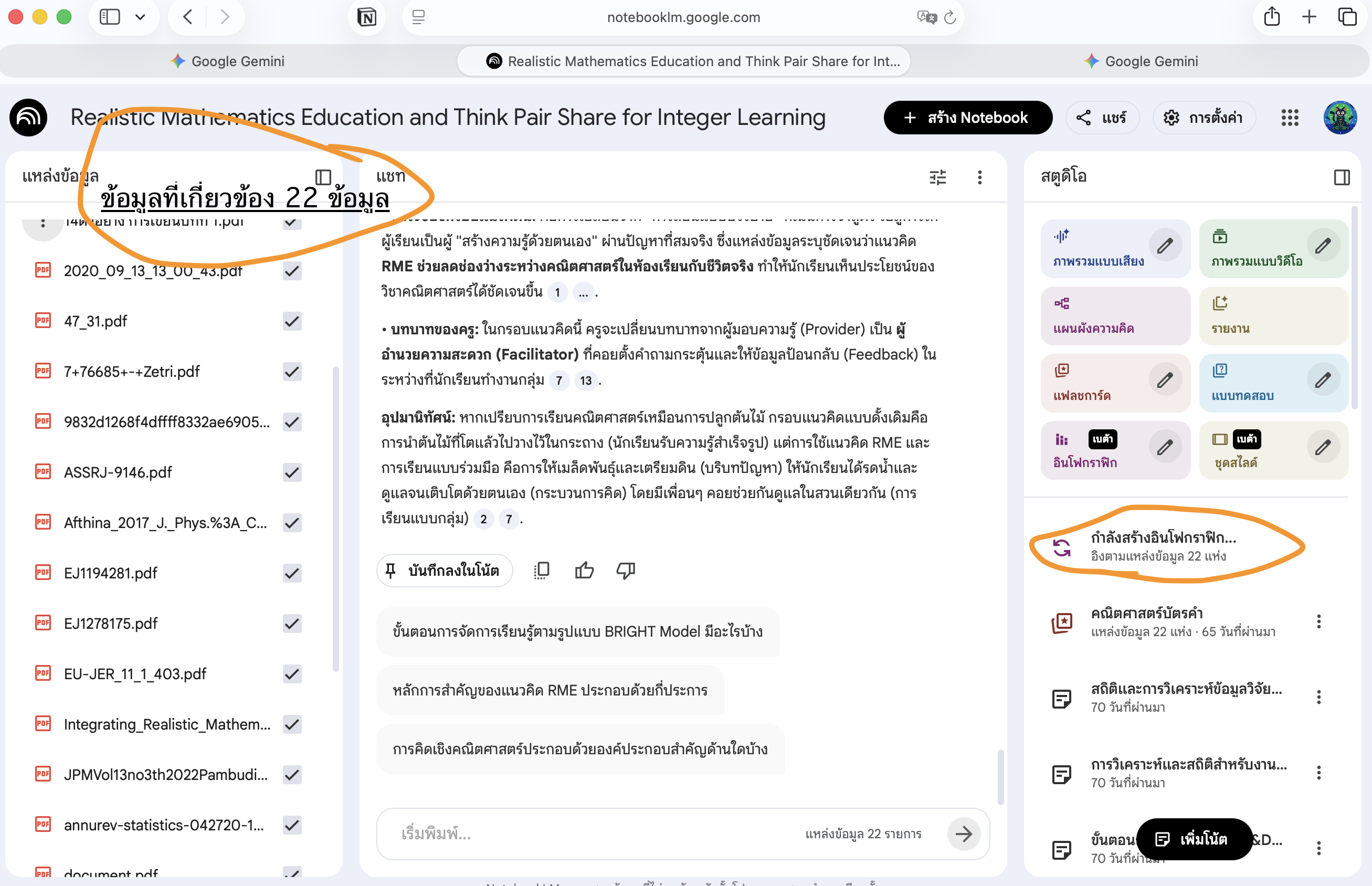Edit the infographic tile with its pencil icon

[x=1165, y=447]
